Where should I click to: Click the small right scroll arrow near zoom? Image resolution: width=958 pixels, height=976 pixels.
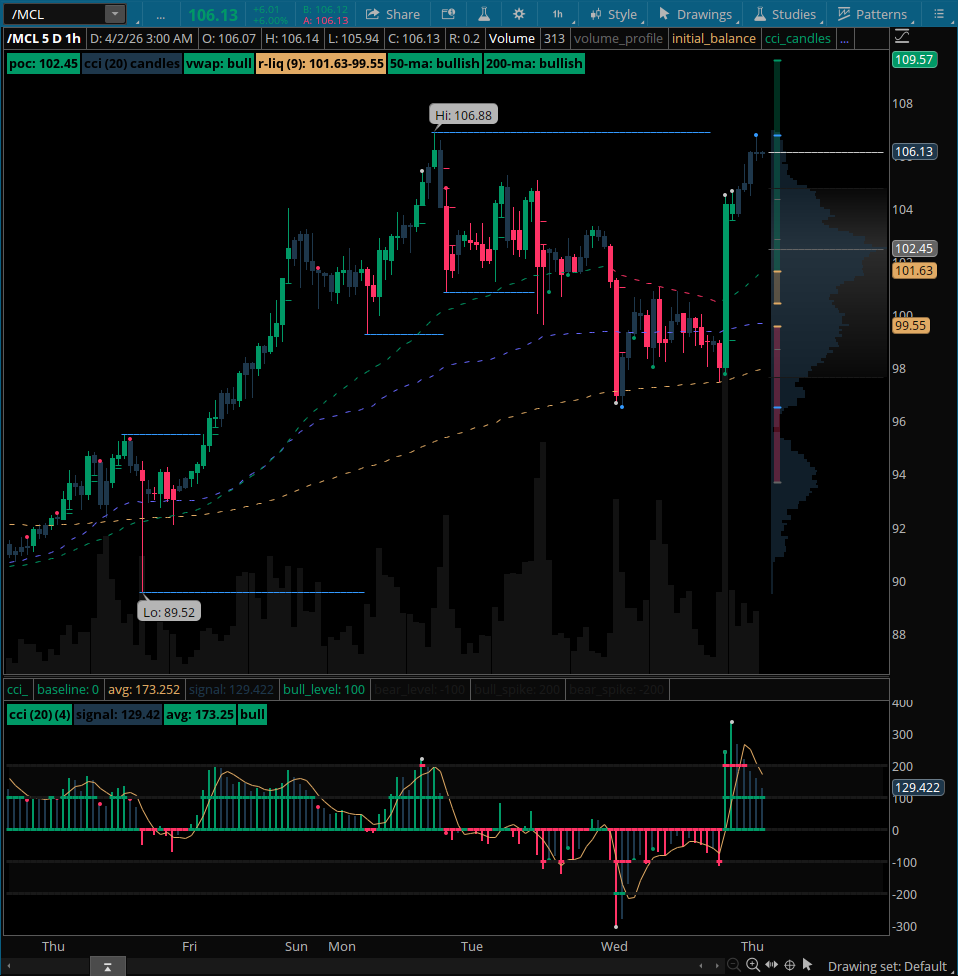pyautogui.click(x=717, y=967)
